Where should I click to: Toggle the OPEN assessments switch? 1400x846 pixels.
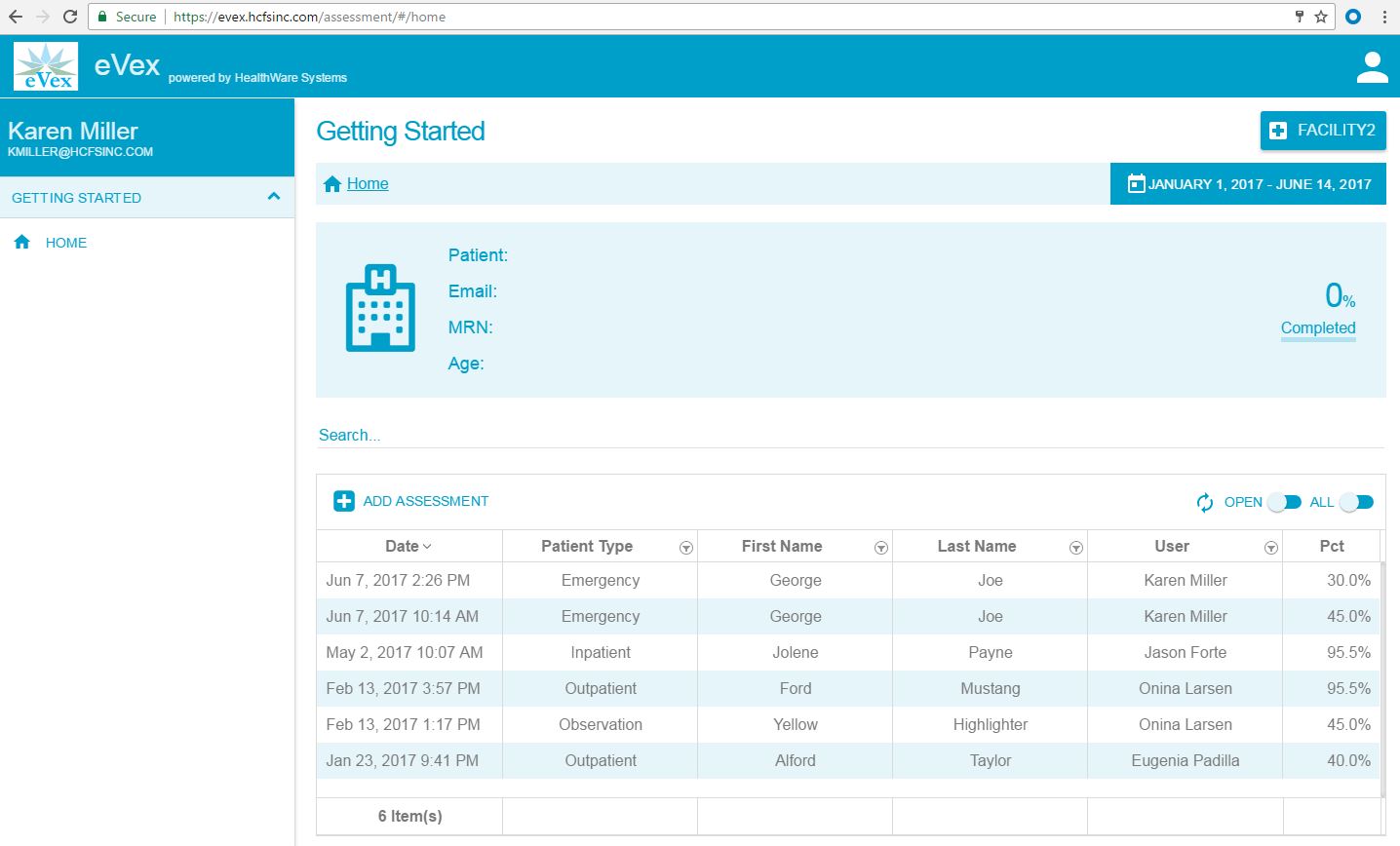pos(1285,502)
